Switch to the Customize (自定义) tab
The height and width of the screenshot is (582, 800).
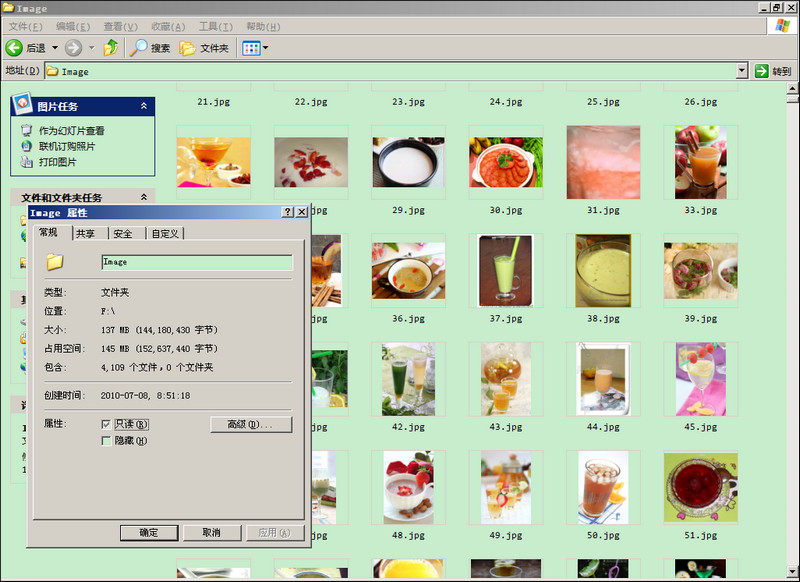[x=165, y=234]
